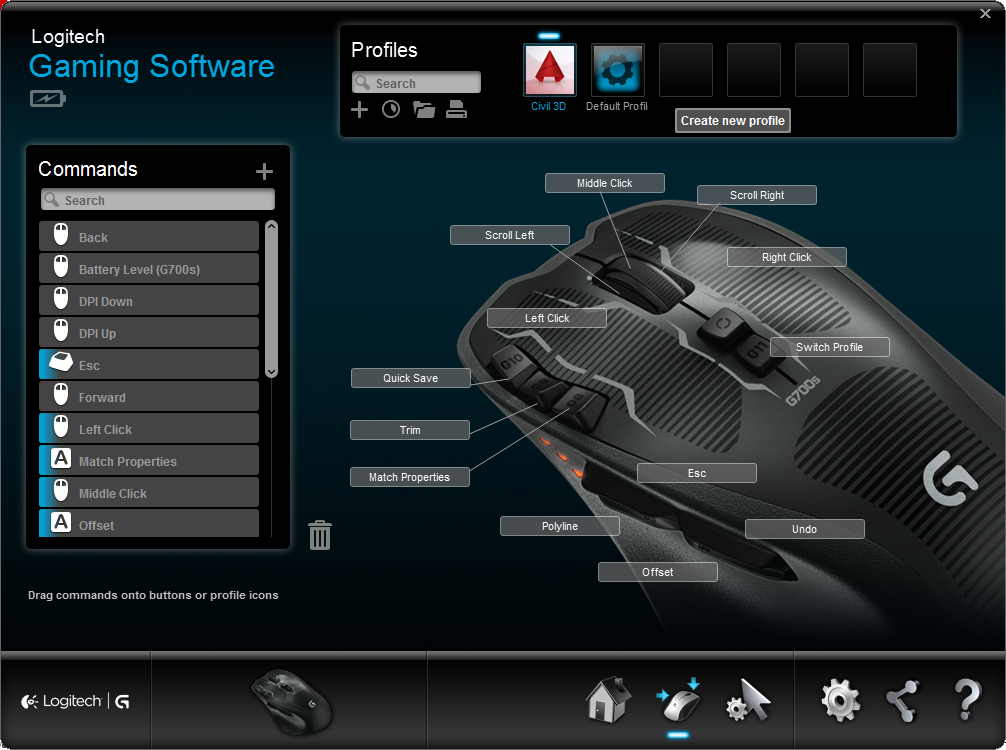Click the import/export folder icon
This screenshot has width=1006, height=750.
click(x=423, y=110)
